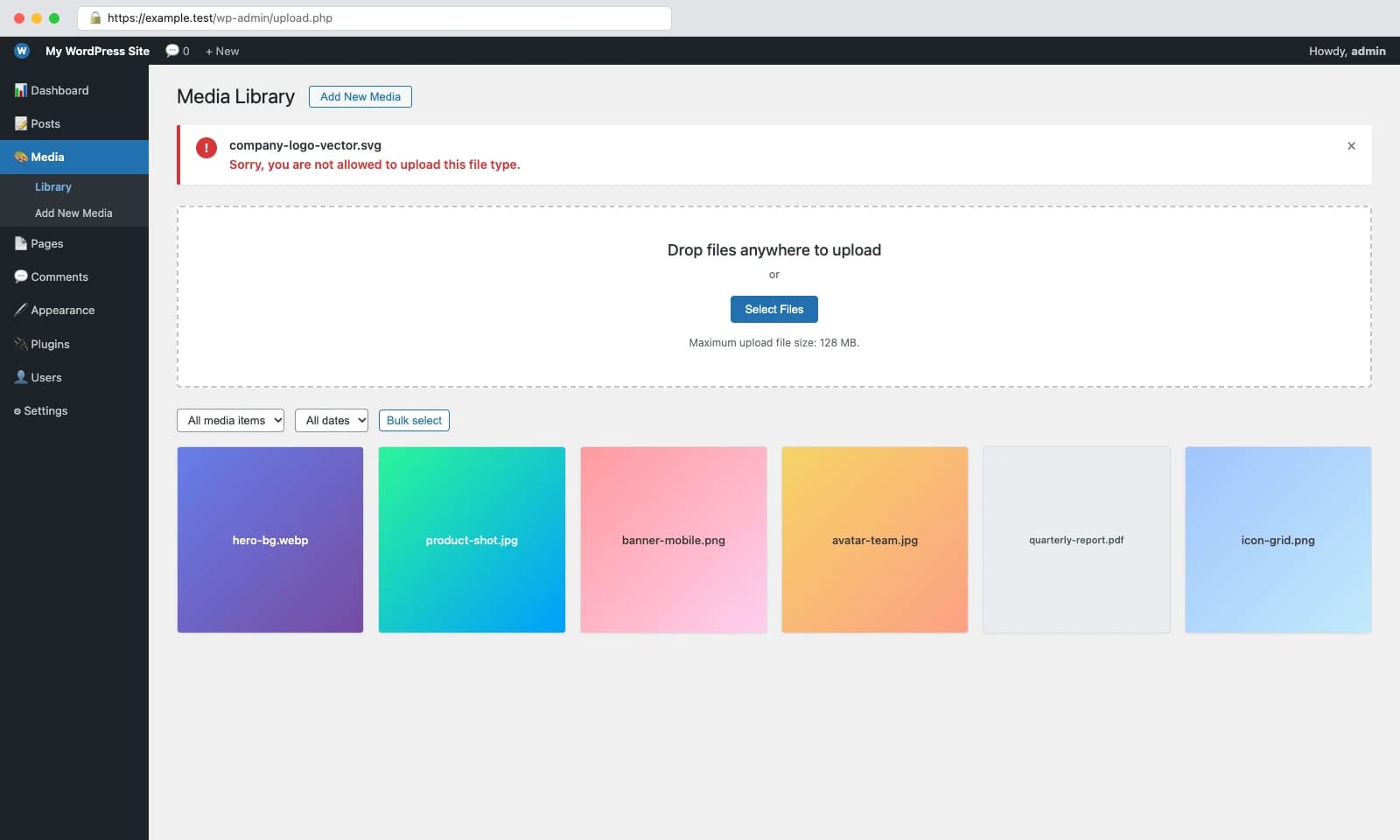The image size is (1400, 840).
Task: Click the Pages sidebar icon
Action: coord(20,243)
